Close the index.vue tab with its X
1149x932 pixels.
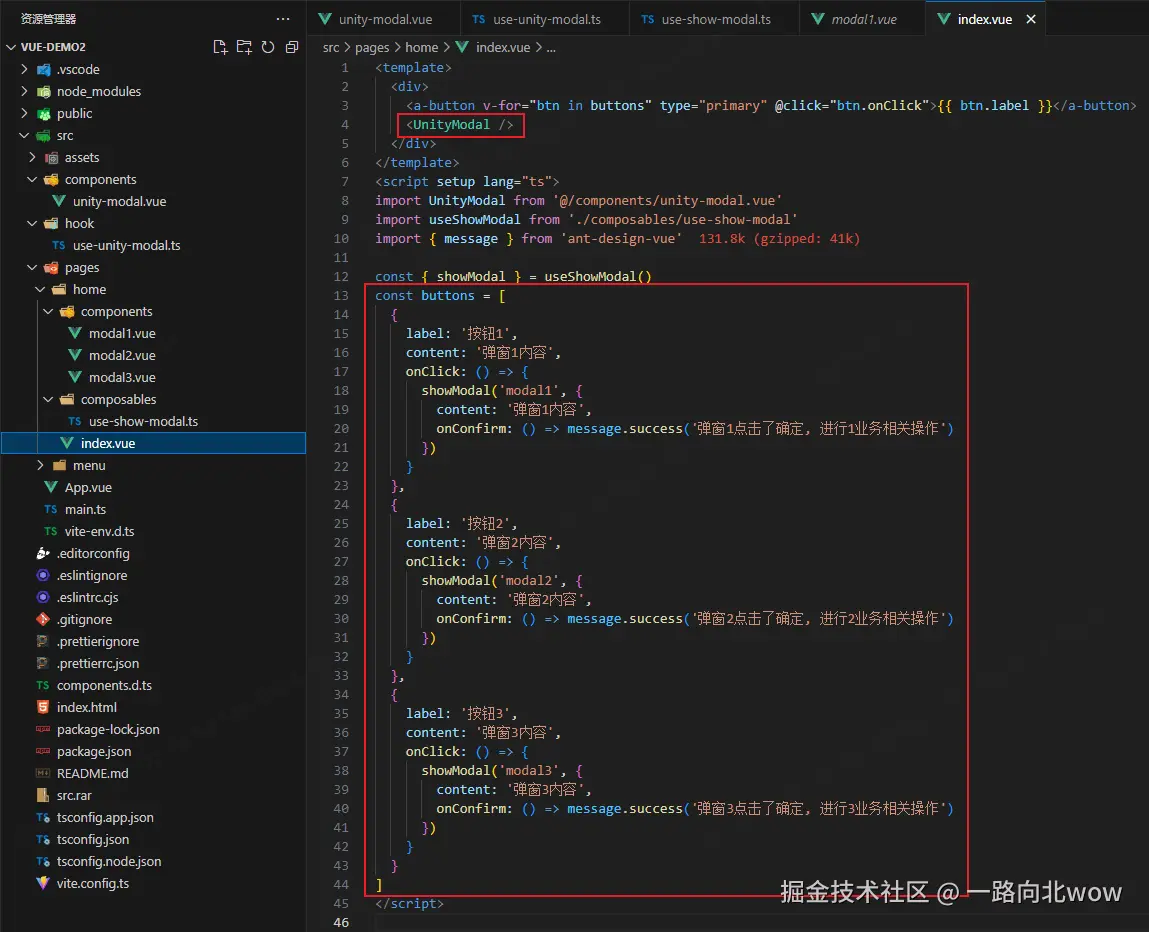coord(1031,19)
